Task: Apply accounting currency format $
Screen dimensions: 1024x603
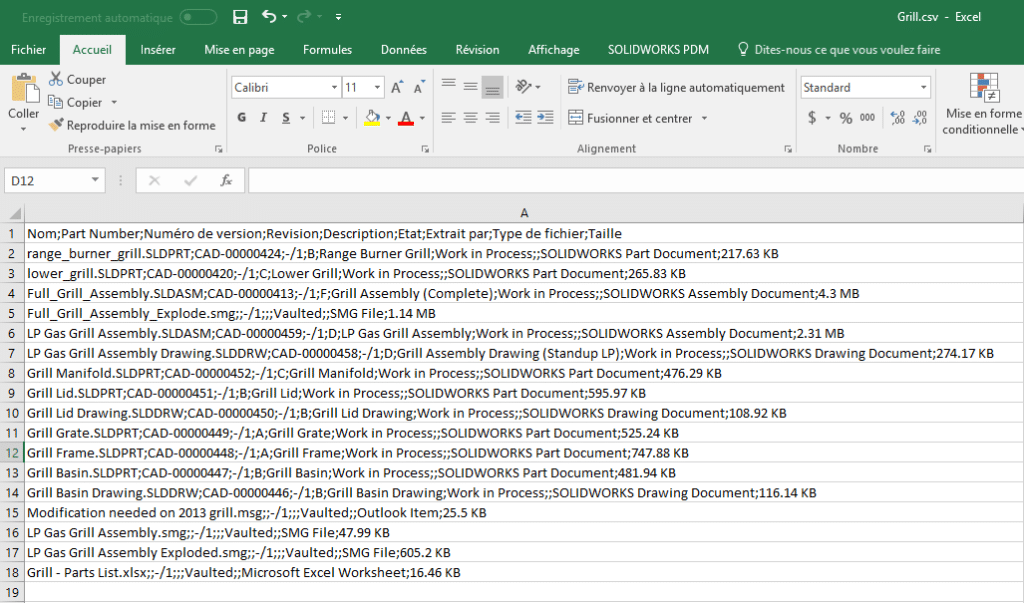Action: click(x=812, y=118)
